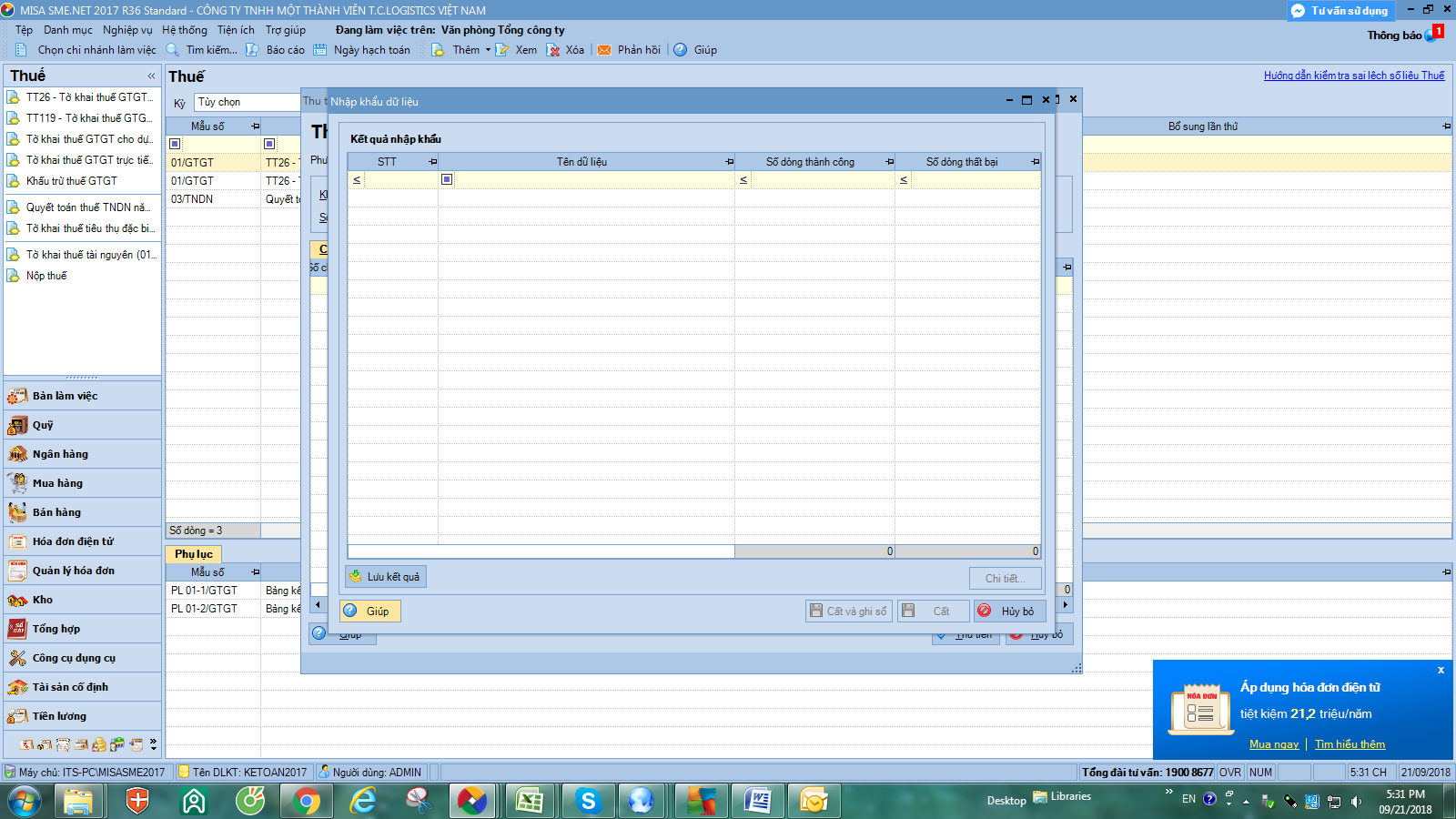Select the Phụ lục tab

point(194,553)
